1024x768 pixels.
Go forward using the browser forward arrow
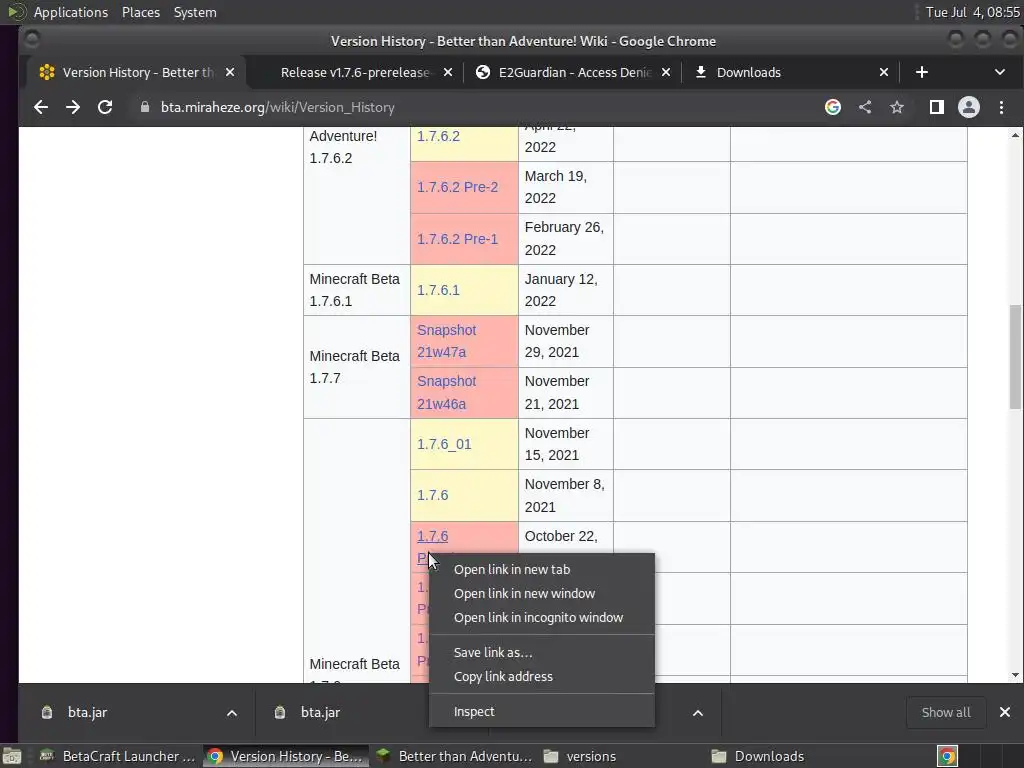tap(72, 107)
